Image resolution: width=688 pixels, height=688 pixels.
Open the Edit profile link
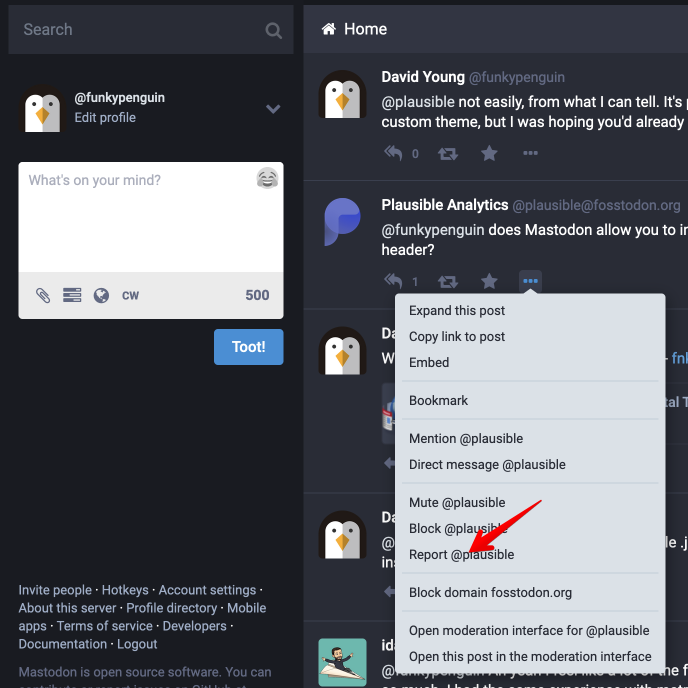pos(105,117)
